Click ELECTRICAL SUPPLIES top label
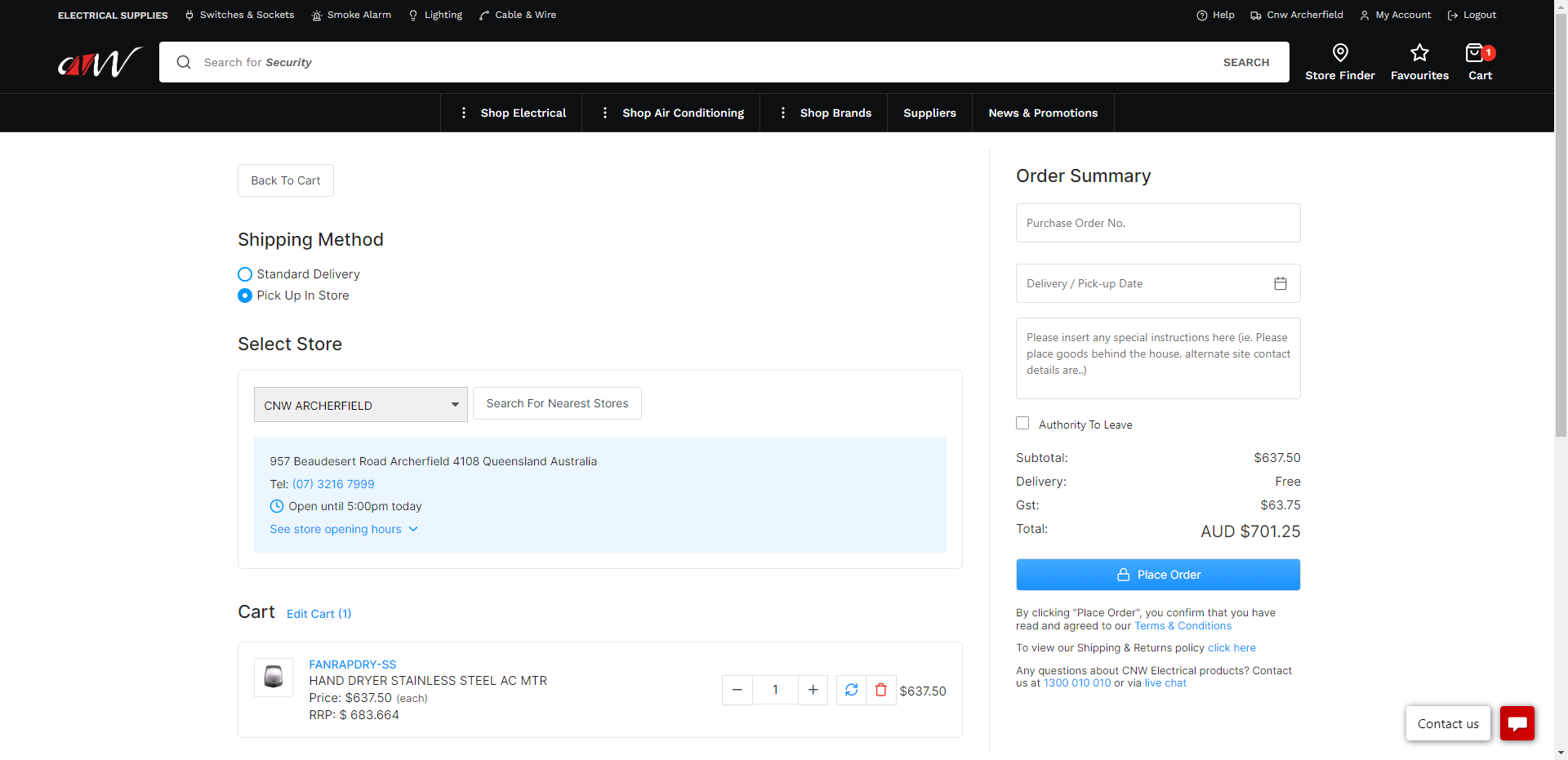This screenshot has height=760, width=1568. coord(113,16)
